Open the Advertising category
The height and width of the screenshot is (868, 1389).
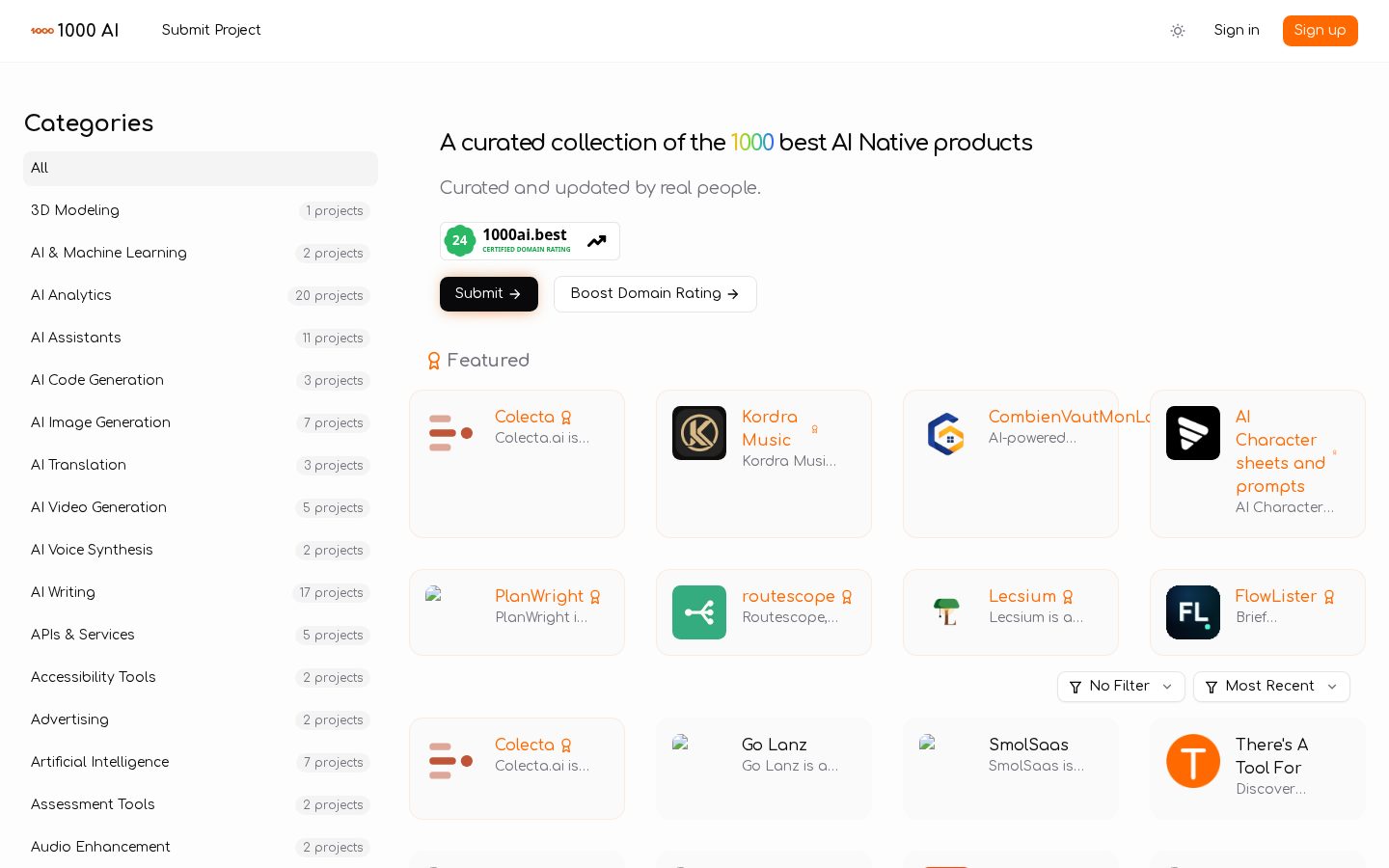[x=201, y=719]
